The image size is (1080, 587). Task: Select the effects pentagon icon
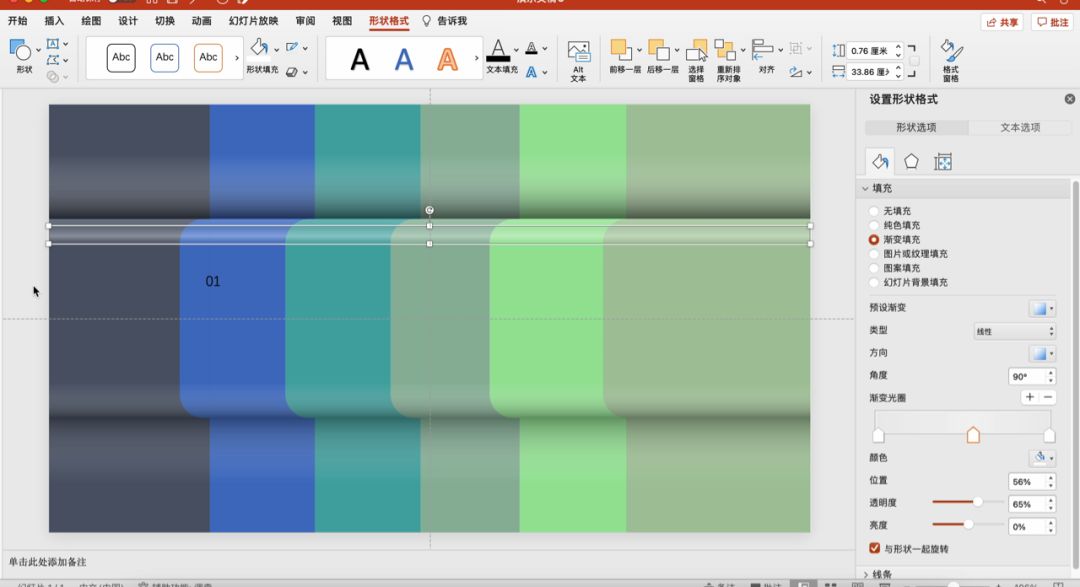point(911,161)
